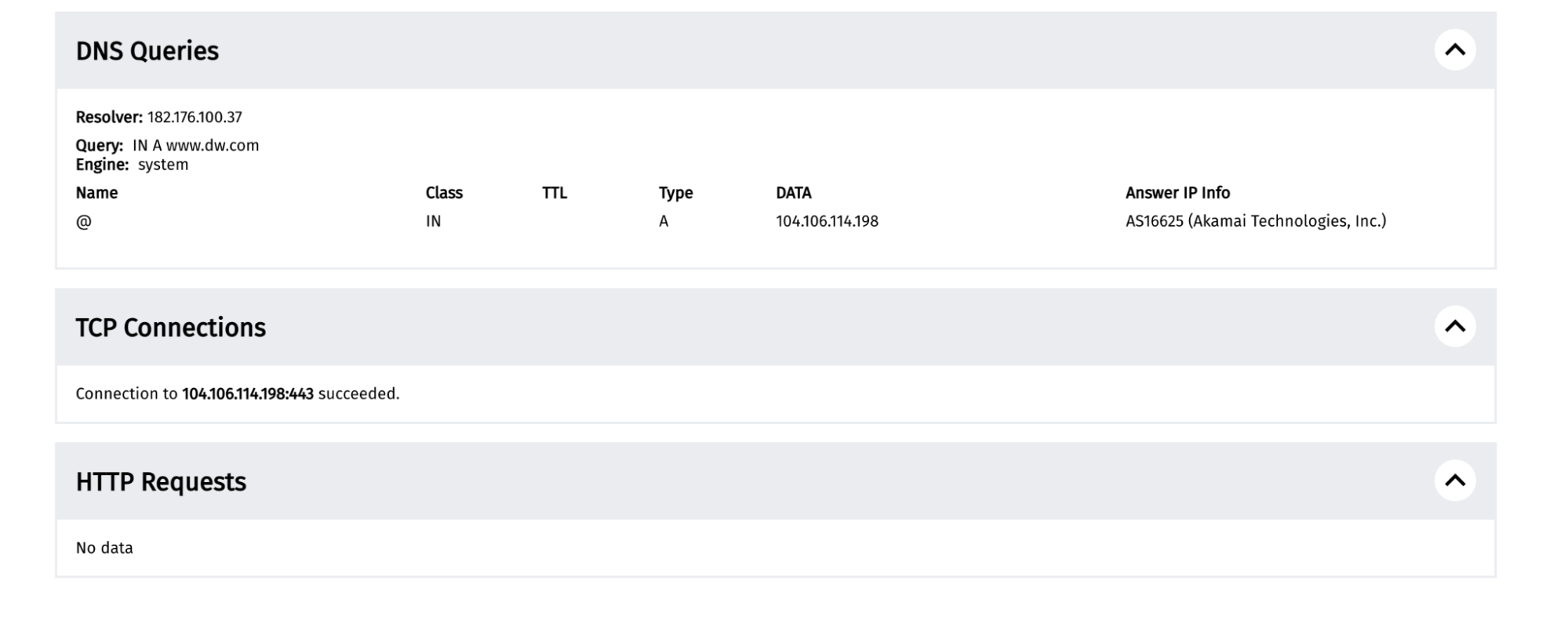Viewport: 1568px width, 617px height.
Task: Select the resolver IP 182.176.100.37
Action: tap(195, 118)
